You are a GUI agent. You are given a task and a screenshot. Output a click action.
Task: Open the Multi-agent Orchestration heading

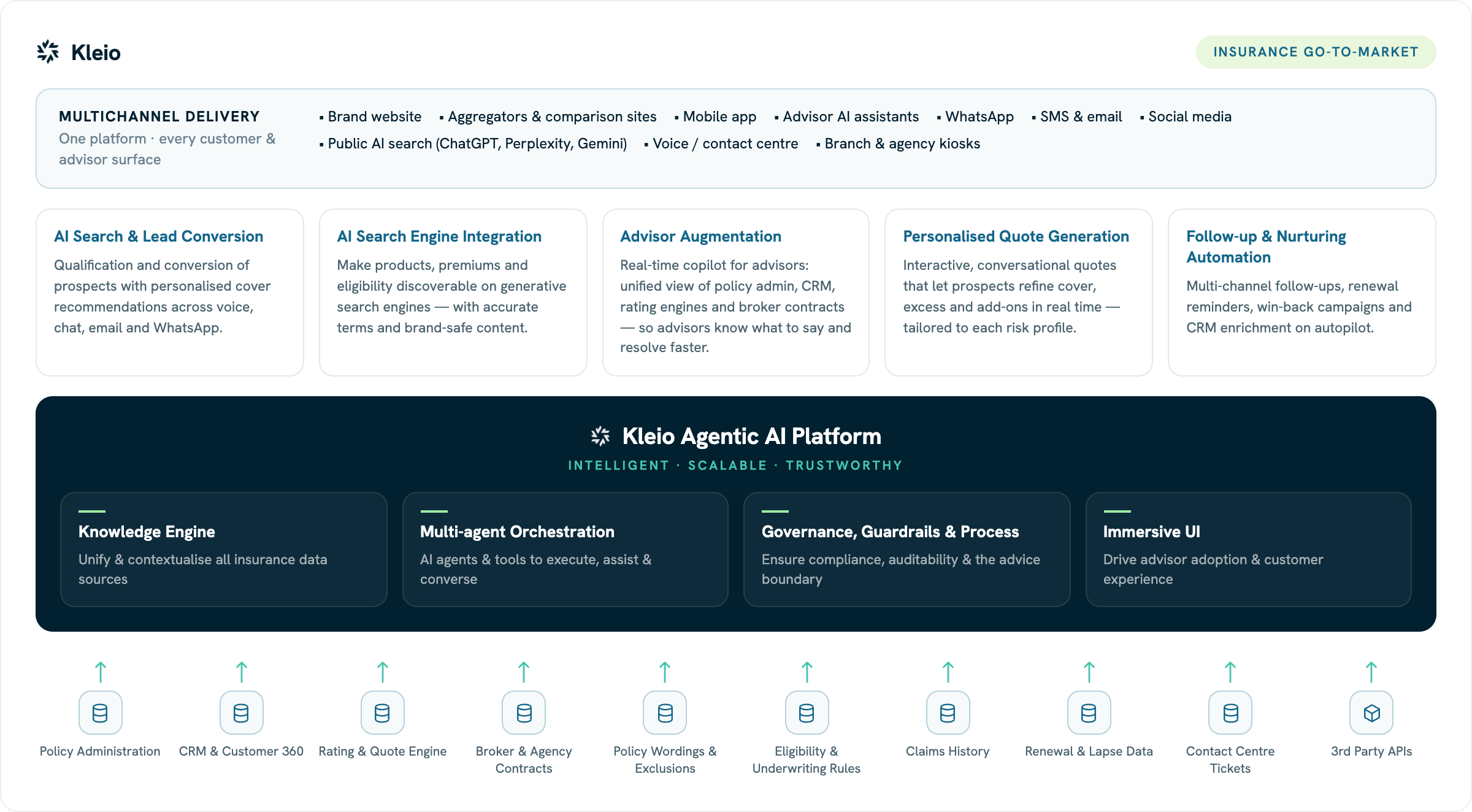[517, 532]
